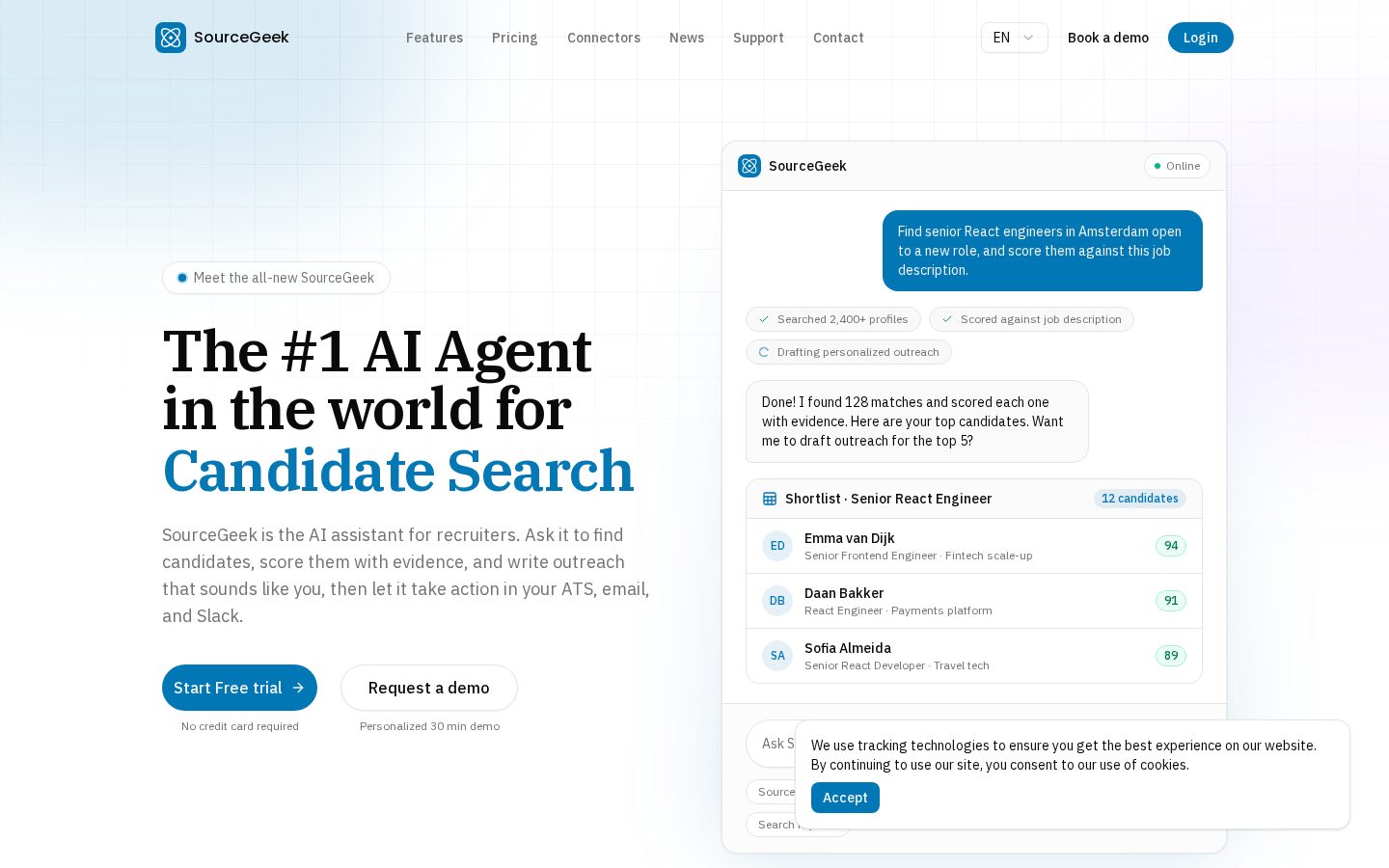Click the Ask SourceGeek chat input field

point(772,744)
